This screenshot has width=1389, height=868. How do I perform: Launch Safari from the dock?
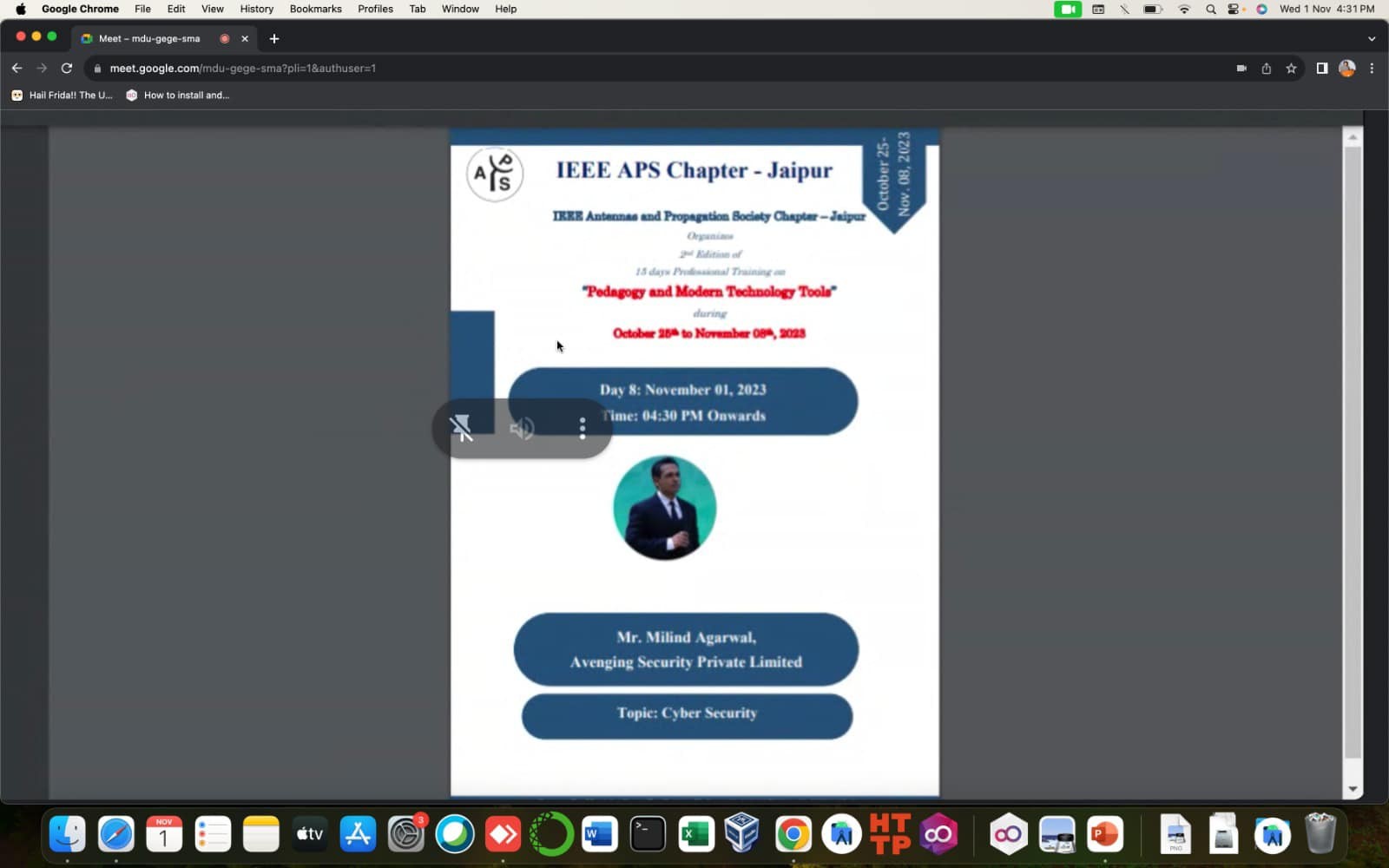[x=115, y=834]
